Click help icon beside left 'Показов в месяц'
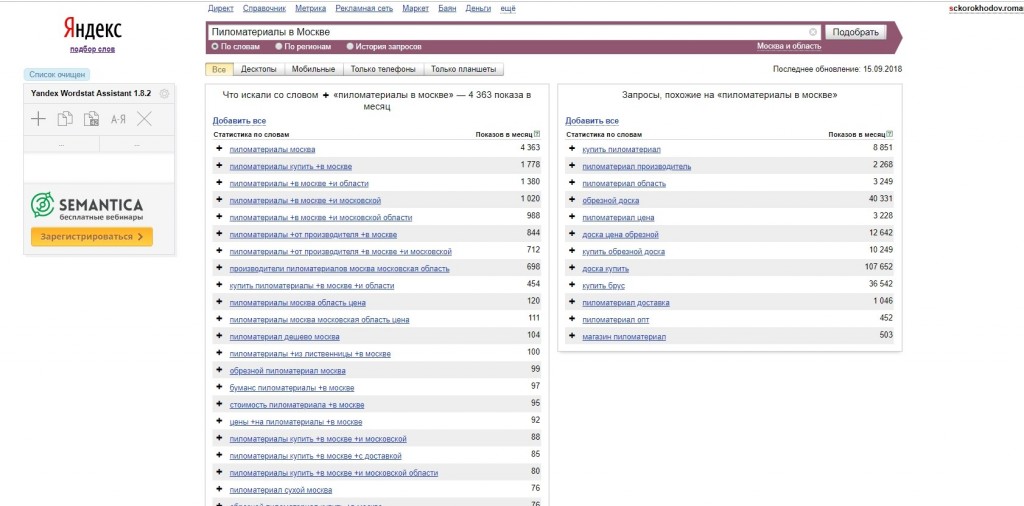This screenshot has height=506, width=1024. pos(537,133)
